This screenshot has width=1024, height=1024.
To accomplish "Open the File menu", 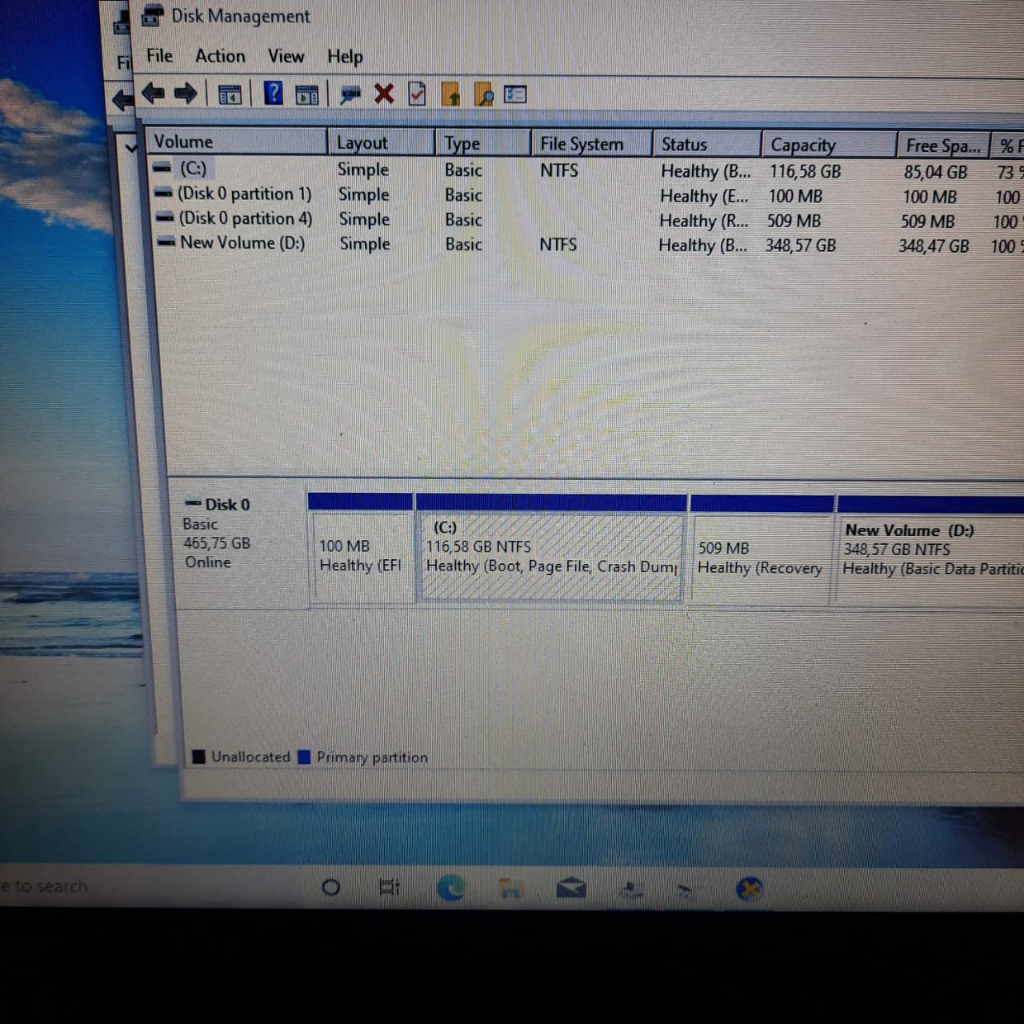I will tap(159, 56).
